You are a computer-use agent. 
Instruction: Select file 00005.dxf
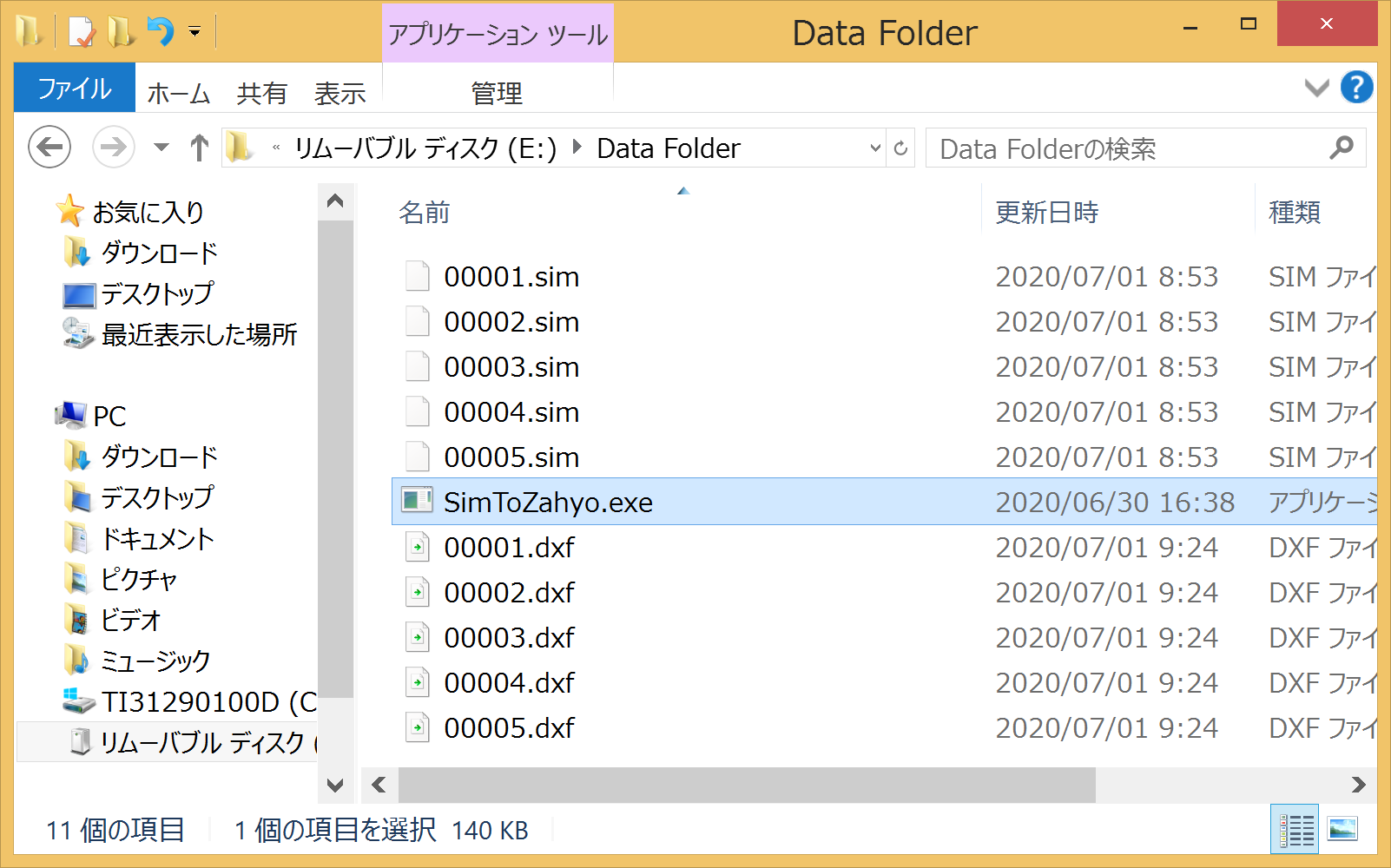click(509, 728)
